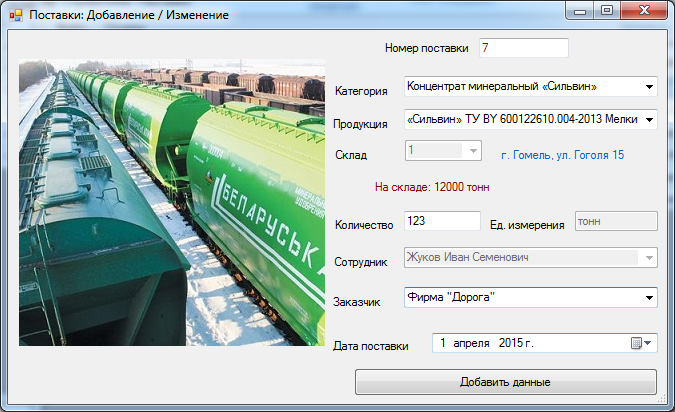Click the Добавить данные button
The height and width of the screenshot is (412, 675).
point(506,382)
